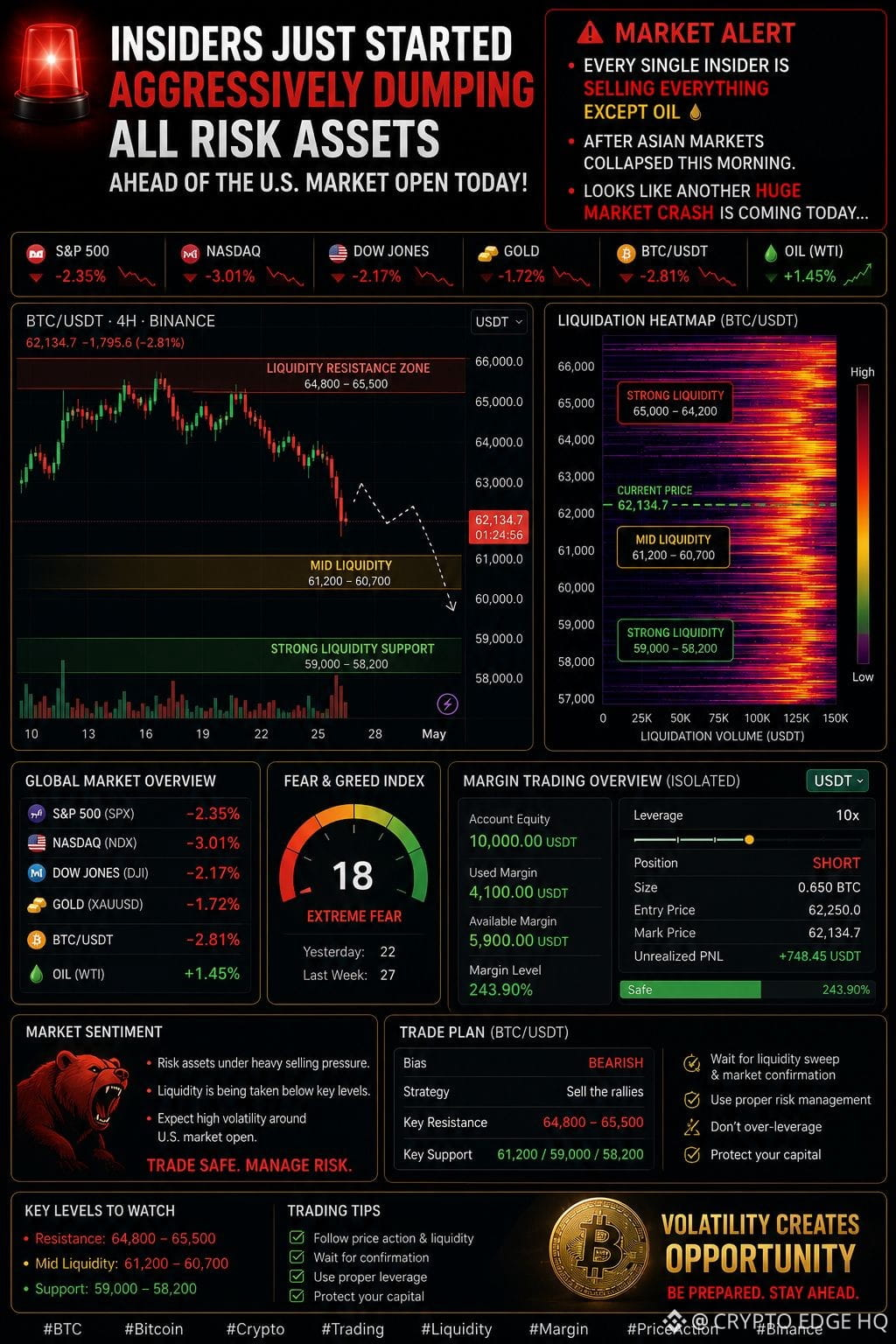Click the EXTREME FEAR label

353,916
